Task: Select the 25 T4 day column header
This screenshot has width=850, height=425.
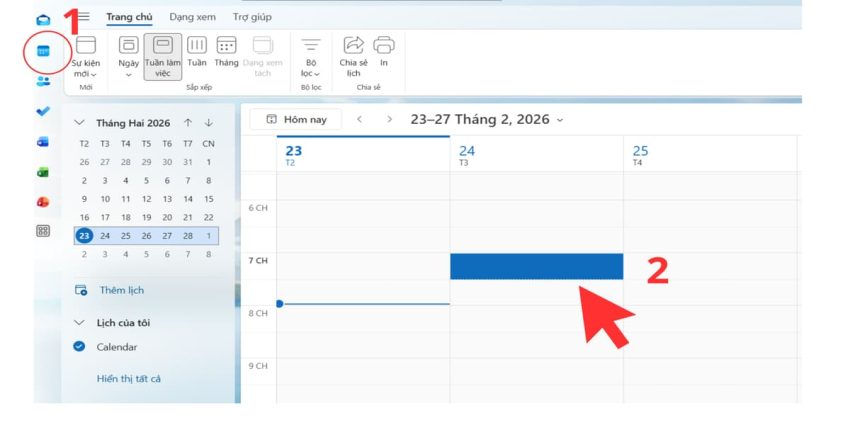Action: point(710,154)
